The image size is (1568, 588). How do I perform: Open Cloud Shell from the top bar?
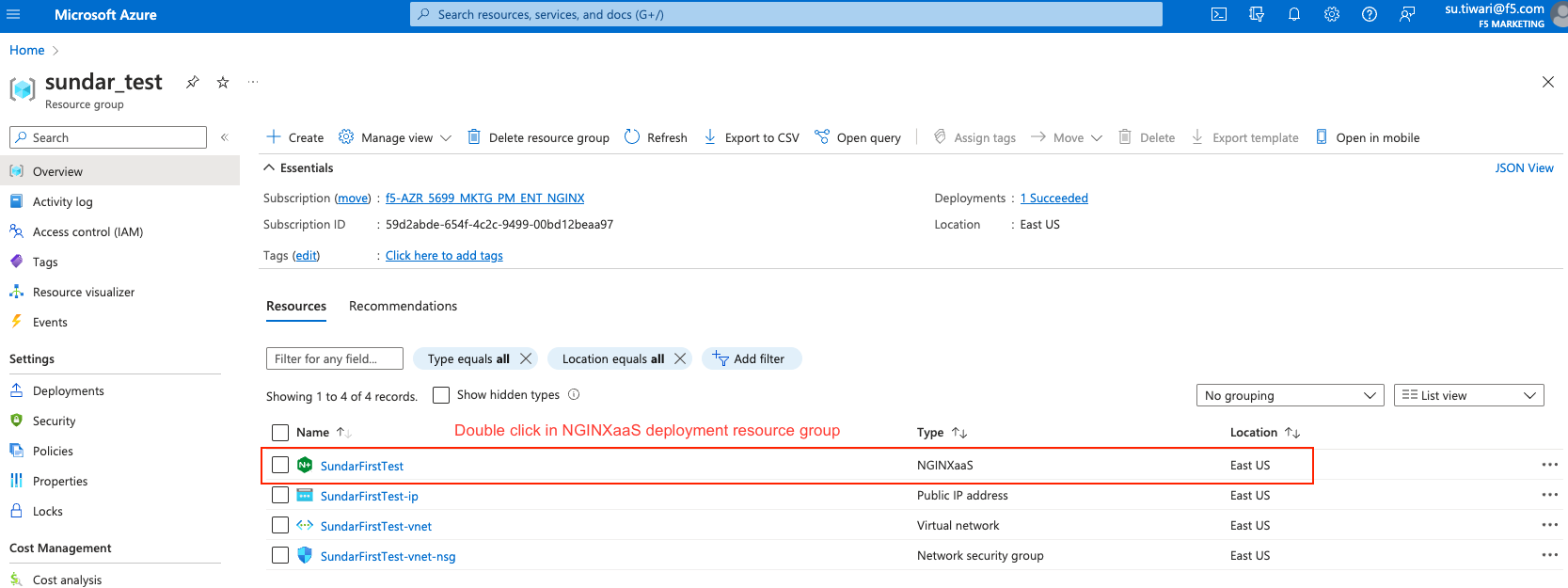1219,14
